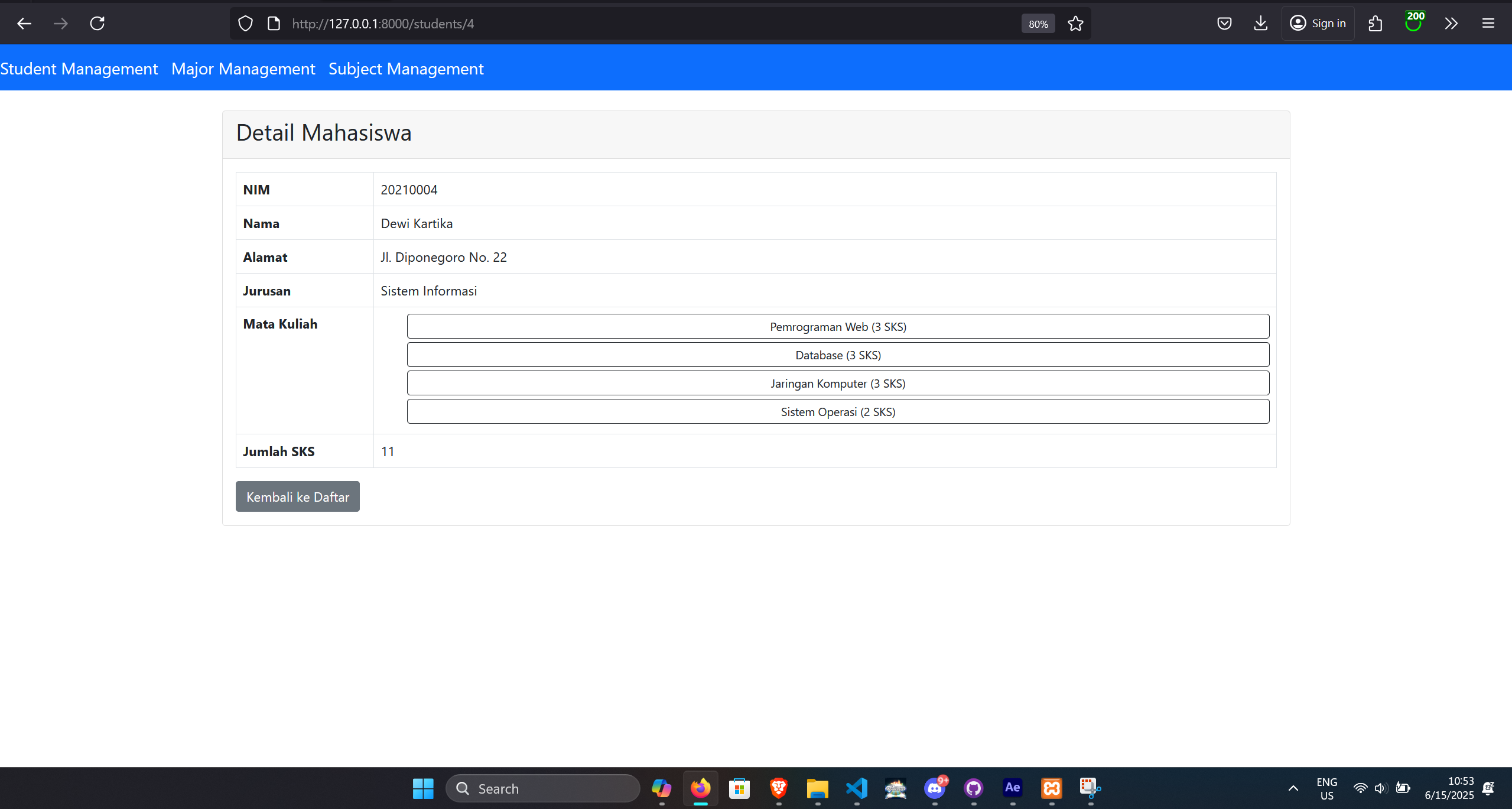Image resolution: width=1512 pixels, height=809 pixels.
Task: Bookmark this page with the star icon
Action: [1075, 24]
